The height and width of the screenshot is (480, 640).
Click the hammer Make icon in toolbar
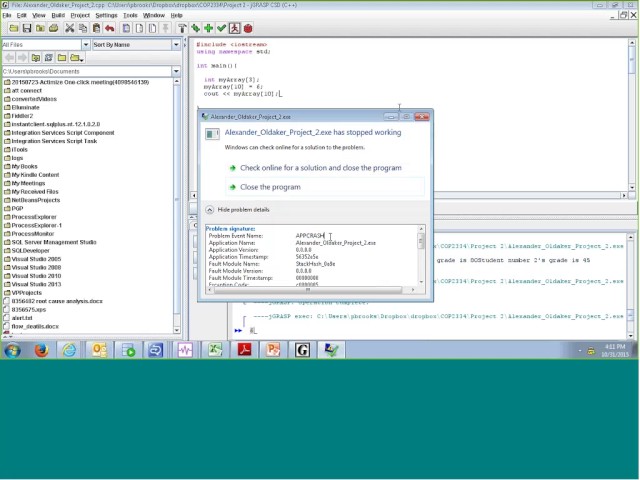point(182,28)
